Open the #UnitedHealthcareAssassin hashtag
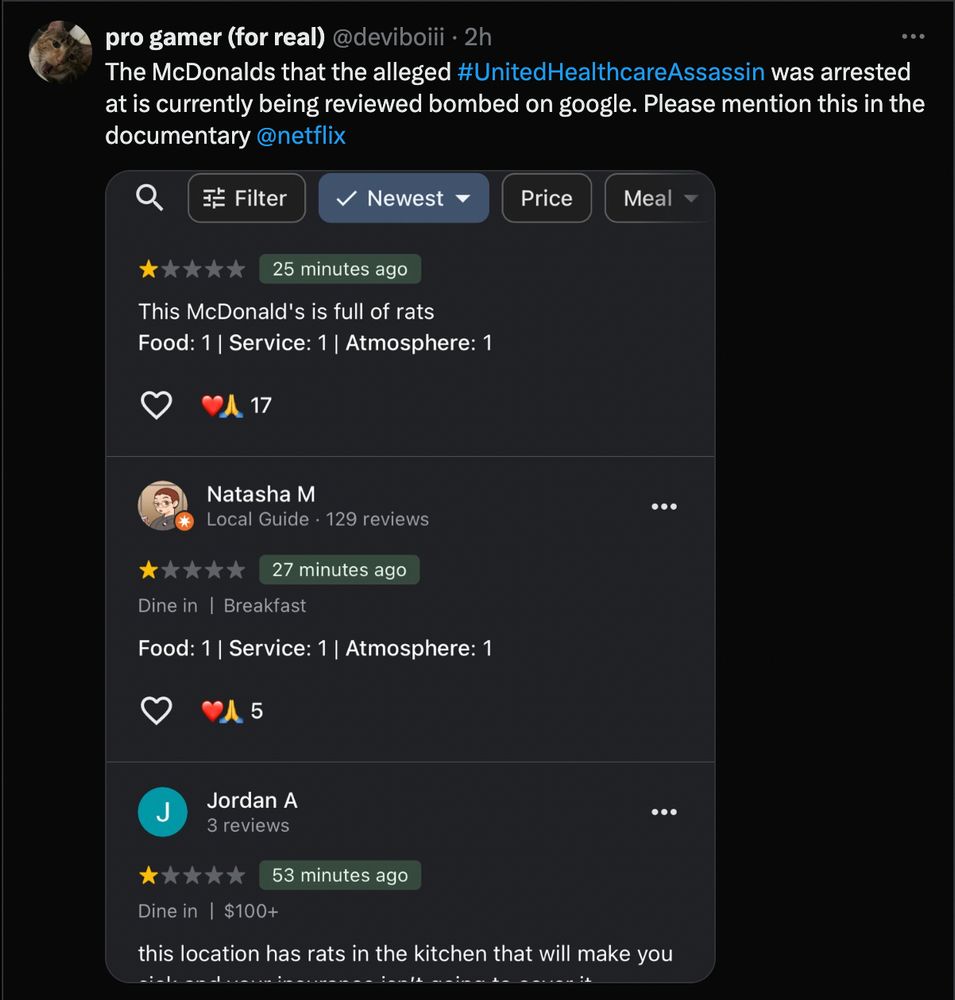This screenshot has height=1000, width=955. pyautogui.click(x=610, y=72)
